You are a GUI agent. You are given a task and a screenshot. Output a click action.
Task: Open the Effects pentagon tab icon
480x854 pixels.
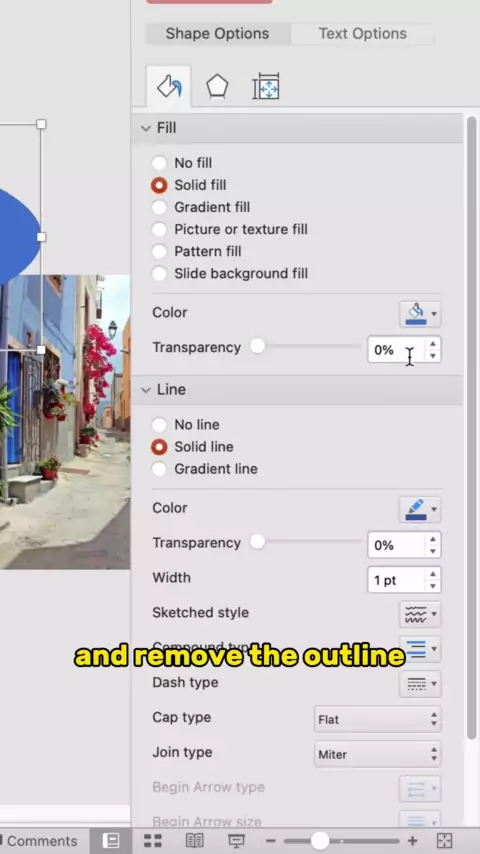pos(217,87)
